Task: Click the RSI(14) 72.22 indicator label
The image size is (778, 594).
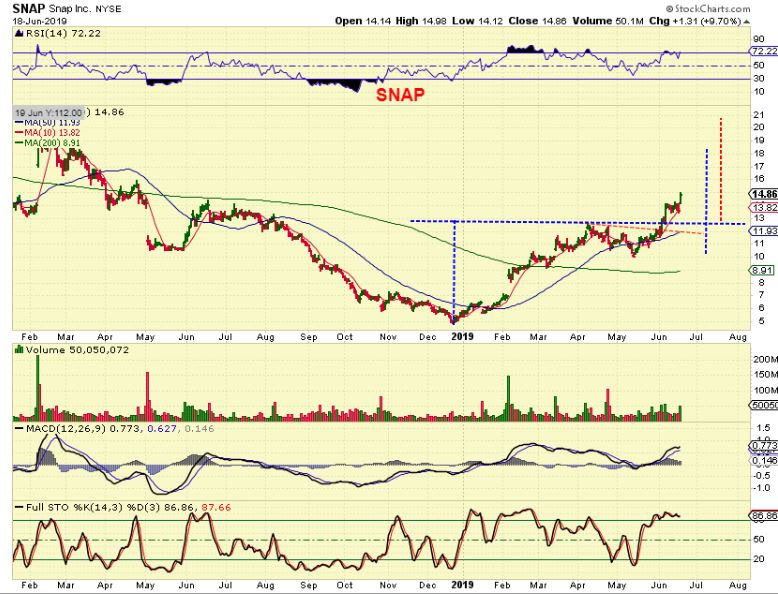Action: 63,33
